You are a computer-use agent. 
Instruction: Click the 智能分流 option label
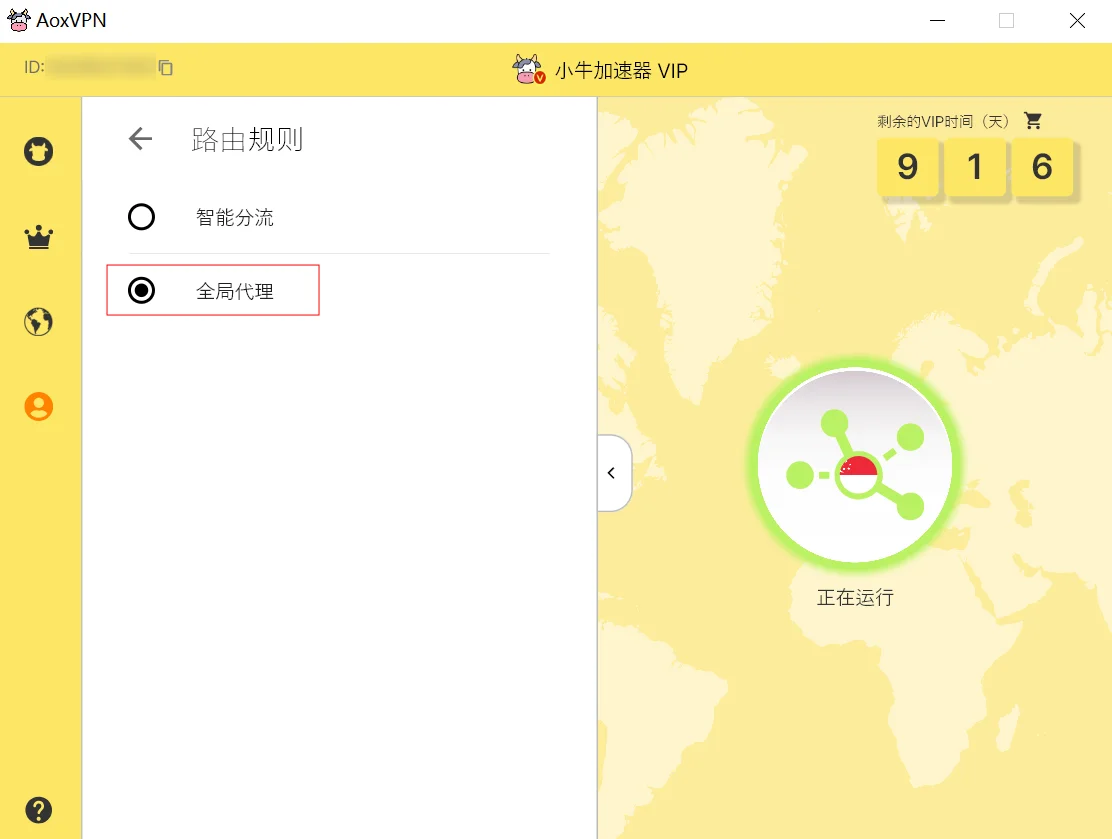pos(235,217)
